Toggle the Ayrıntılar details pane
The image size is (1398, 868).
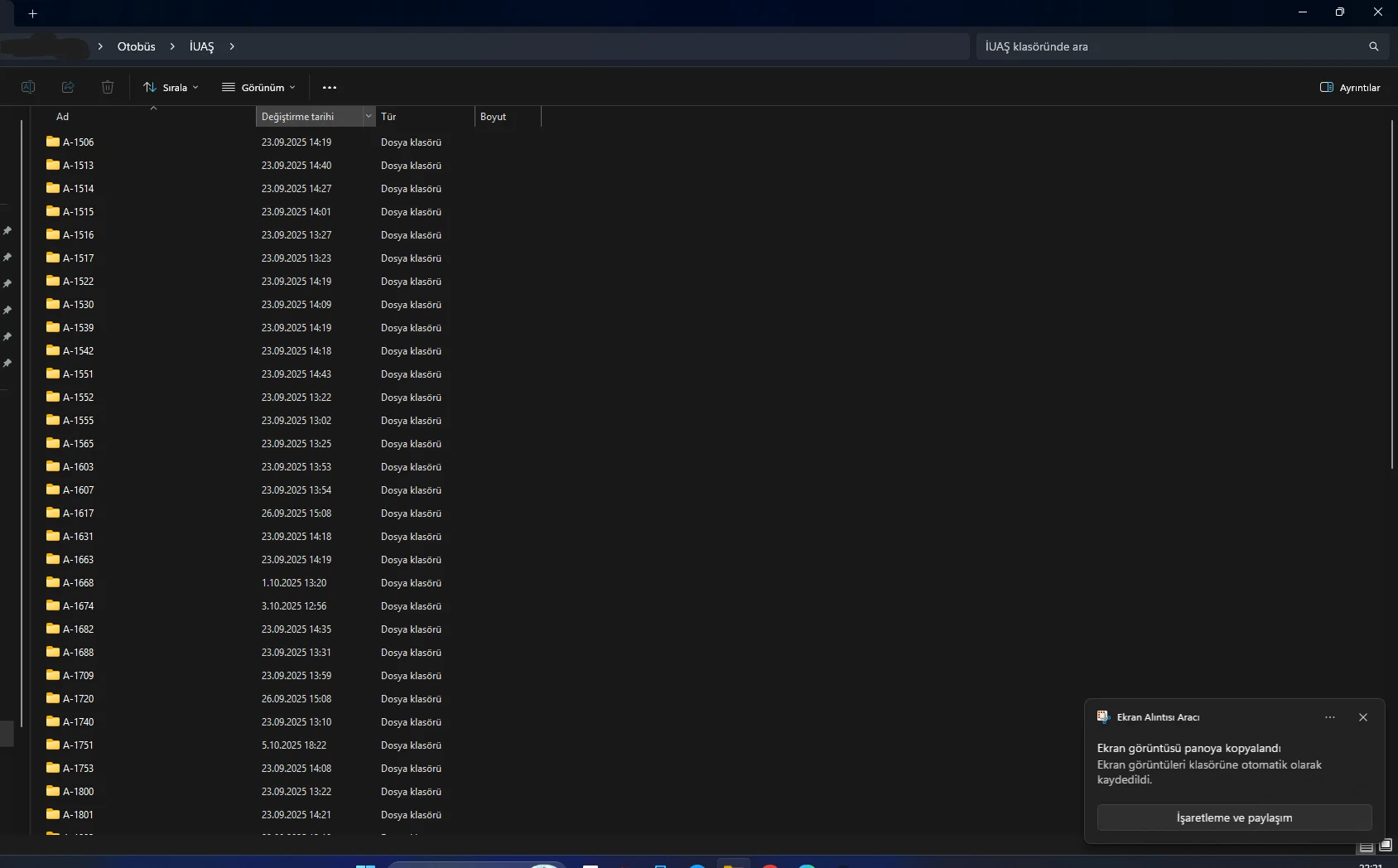coord(1350,87)
